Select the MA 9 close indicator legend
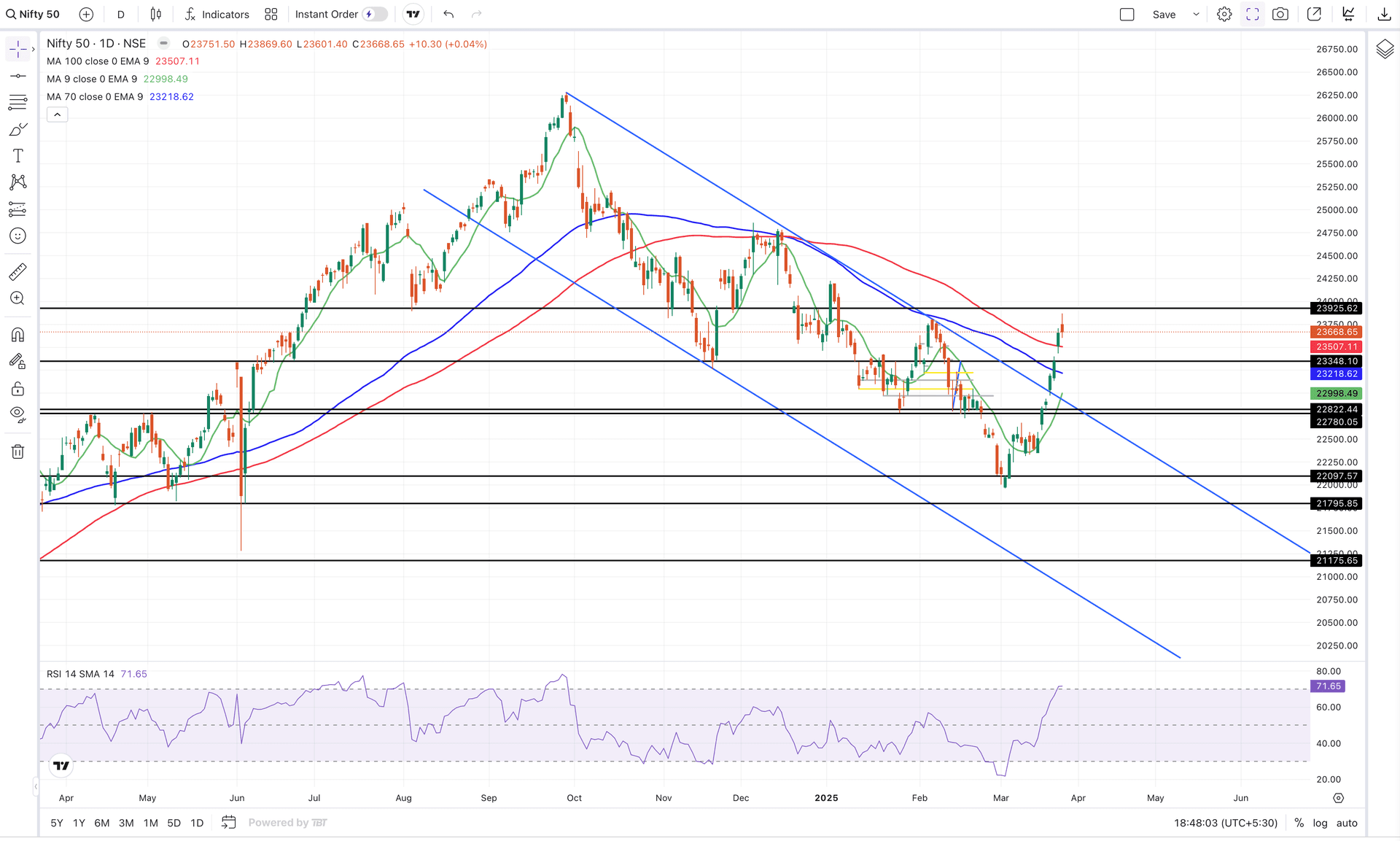The image size is (1400, 841). pyautogui.click(x=92, y=79)
